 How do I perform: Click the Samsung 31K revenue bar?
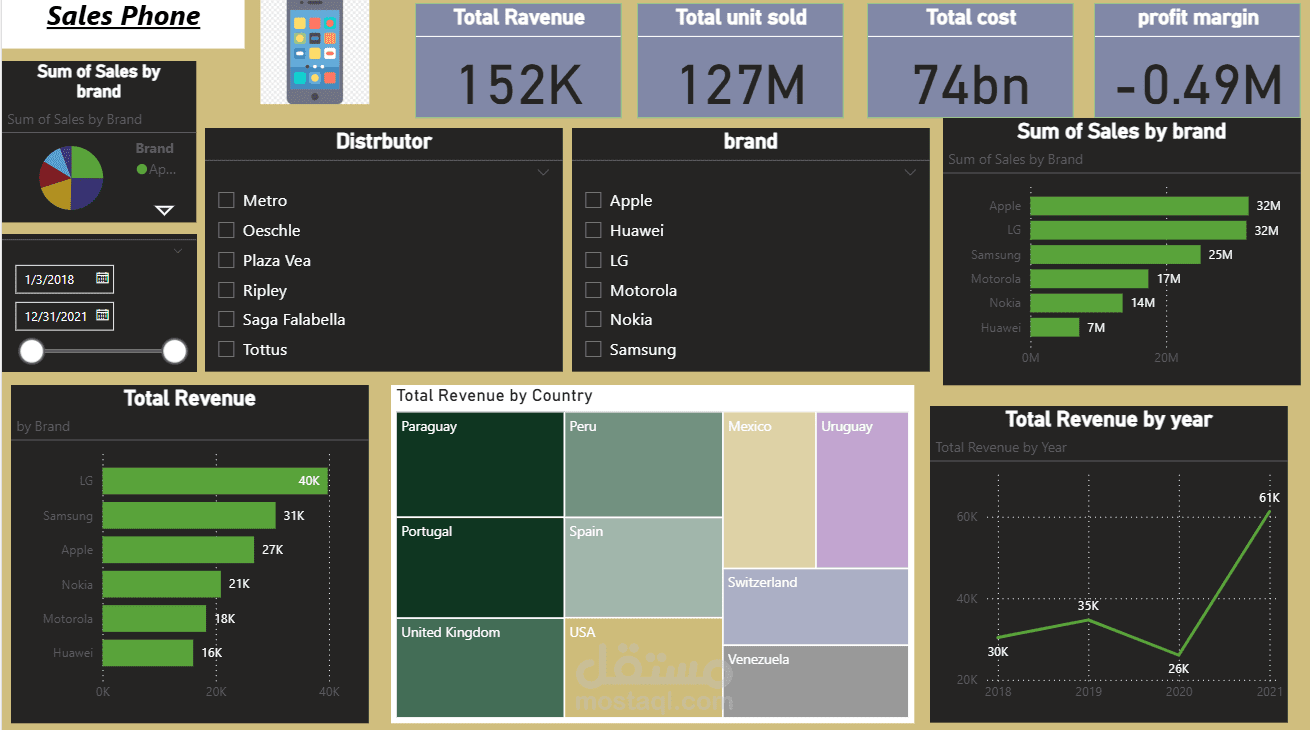click(189, 516)
